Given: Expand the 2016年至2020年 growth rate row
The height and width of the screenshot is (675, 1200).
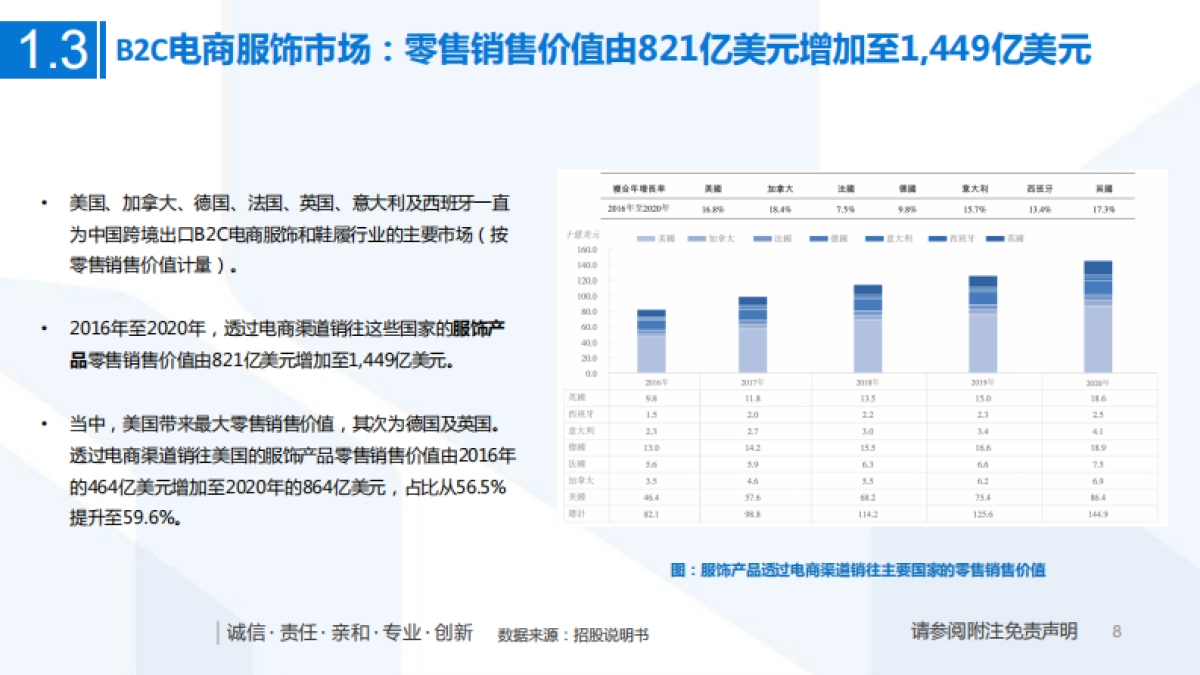Looking at the screenshot, I should coord(640,207).
